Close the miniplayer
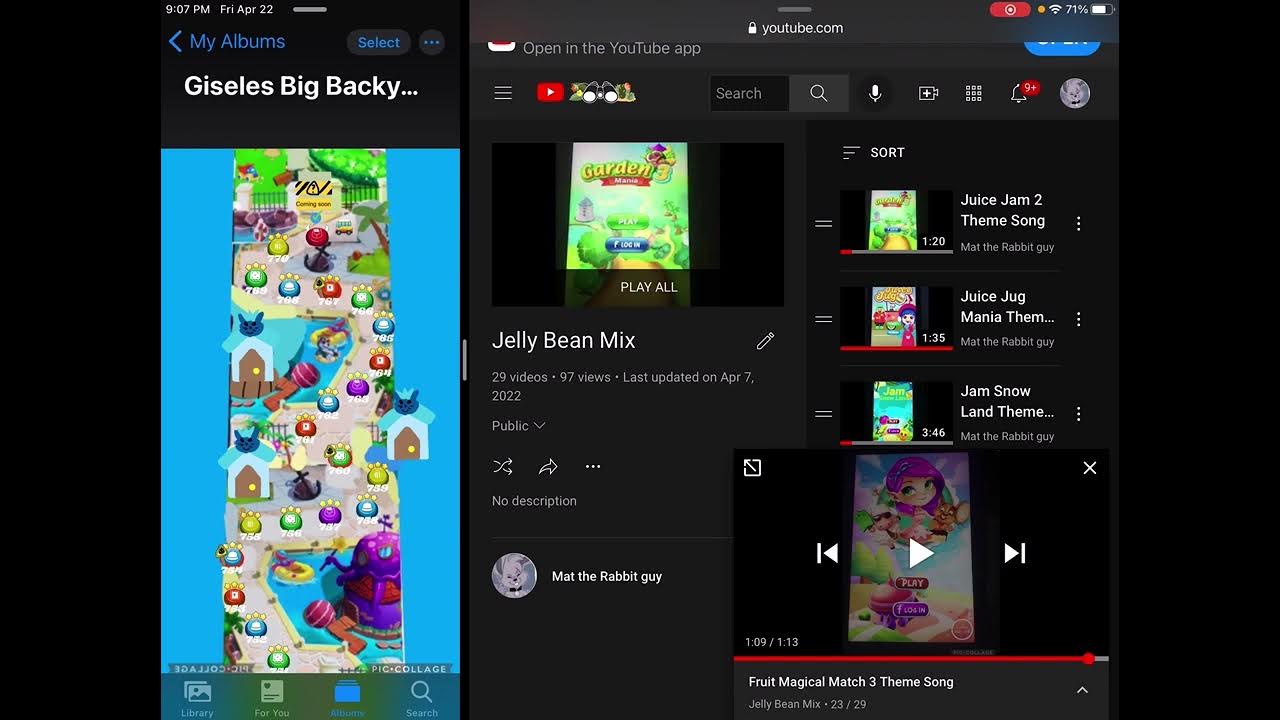 tap(1090, 468)
